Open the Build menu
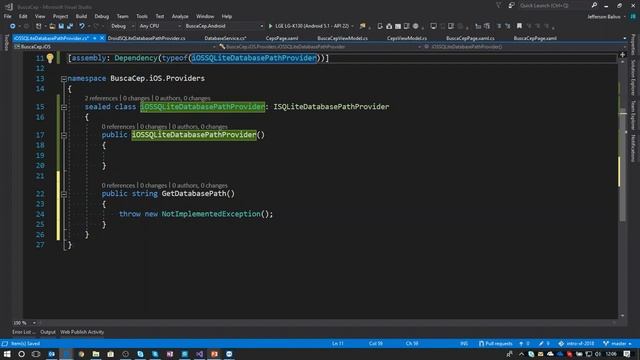This screenshot has width=640, height=360. 81,16
